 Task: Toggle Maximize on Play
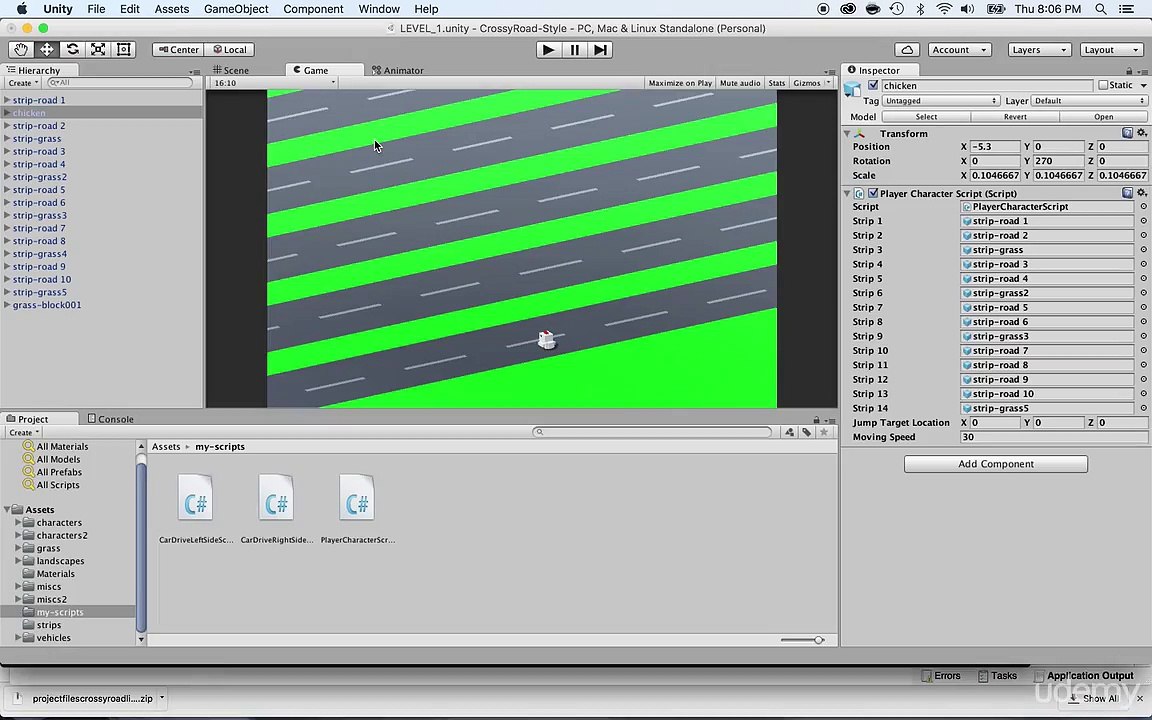coord(680,83)
